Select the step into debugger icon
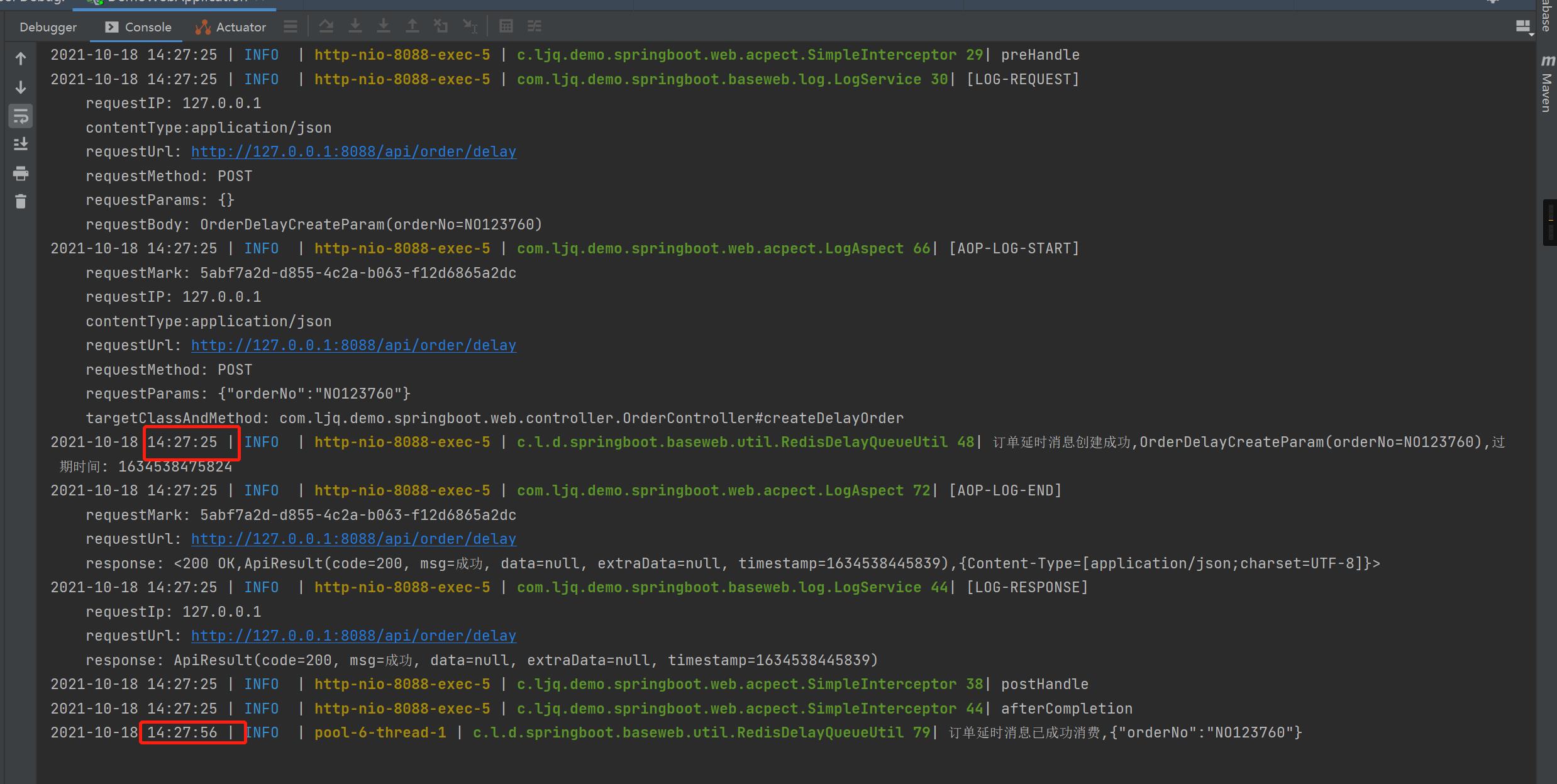Image resolution: width=1557 pixels, height=784 pixels. (x=356, y=26)
